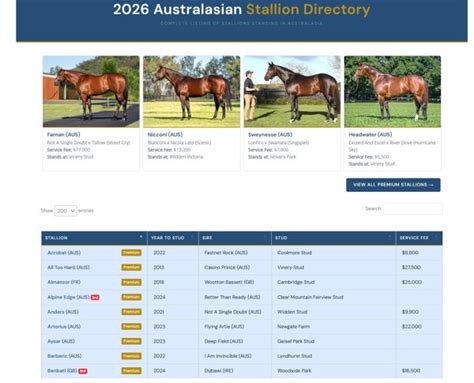The image size is (474, 383).
Task: Open the Benbatl (GB) stallion link
Action: pyautogui.click(x=62, y=371)
